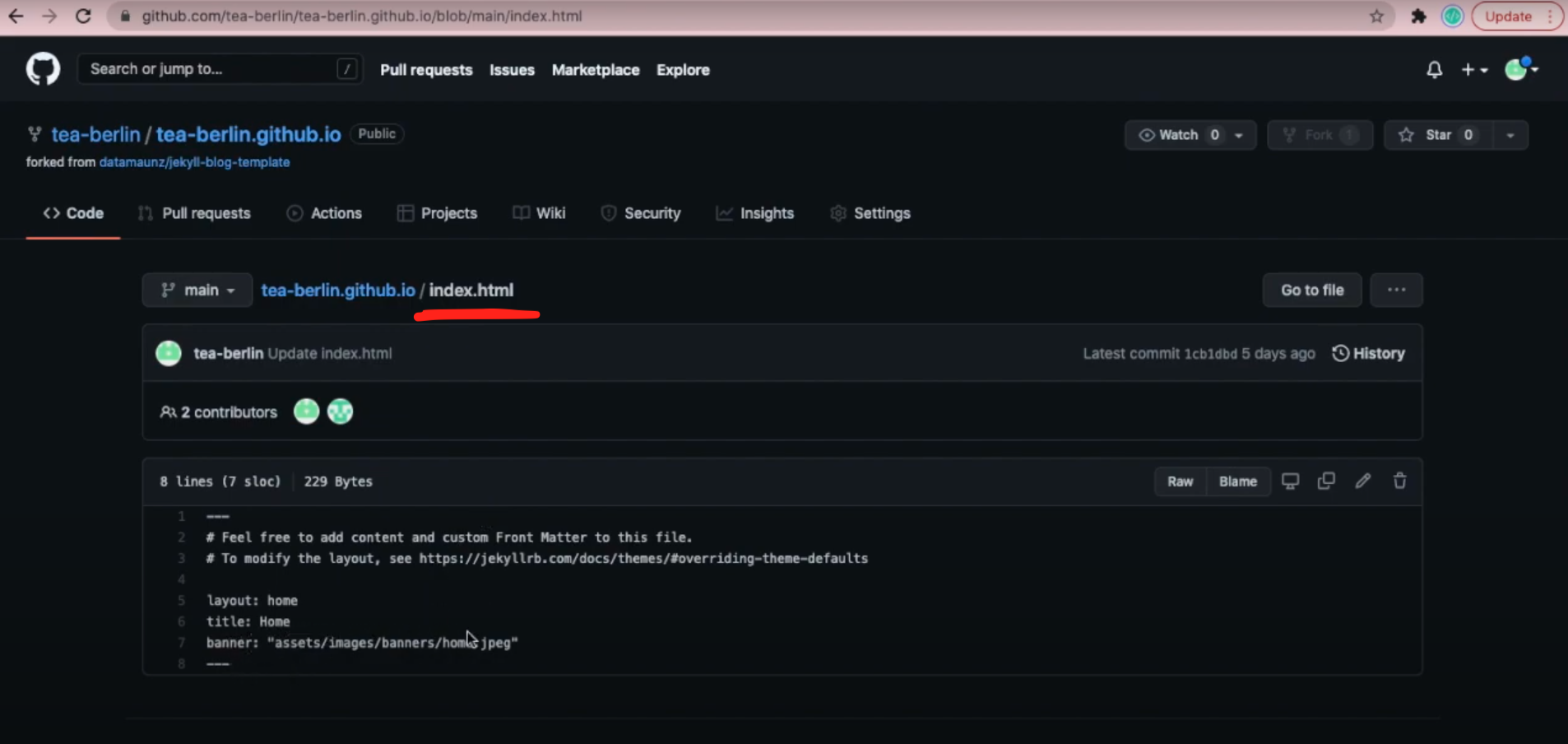Screen dimensions: 1568x744
Task: Click the Go to file button
Action: 1312,290
